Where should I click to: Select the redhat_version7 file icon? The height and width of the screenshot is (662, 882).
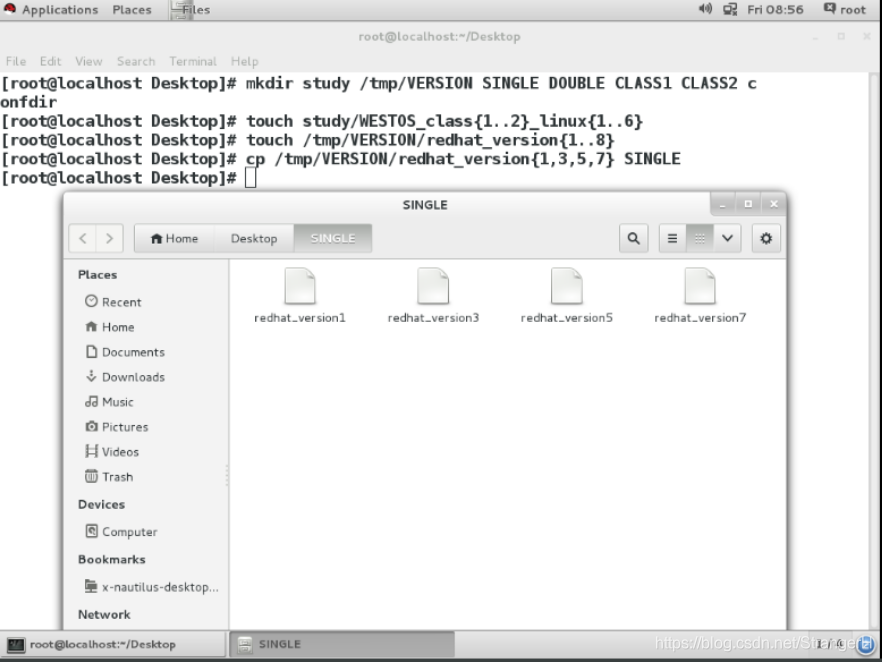click(699, 286)
